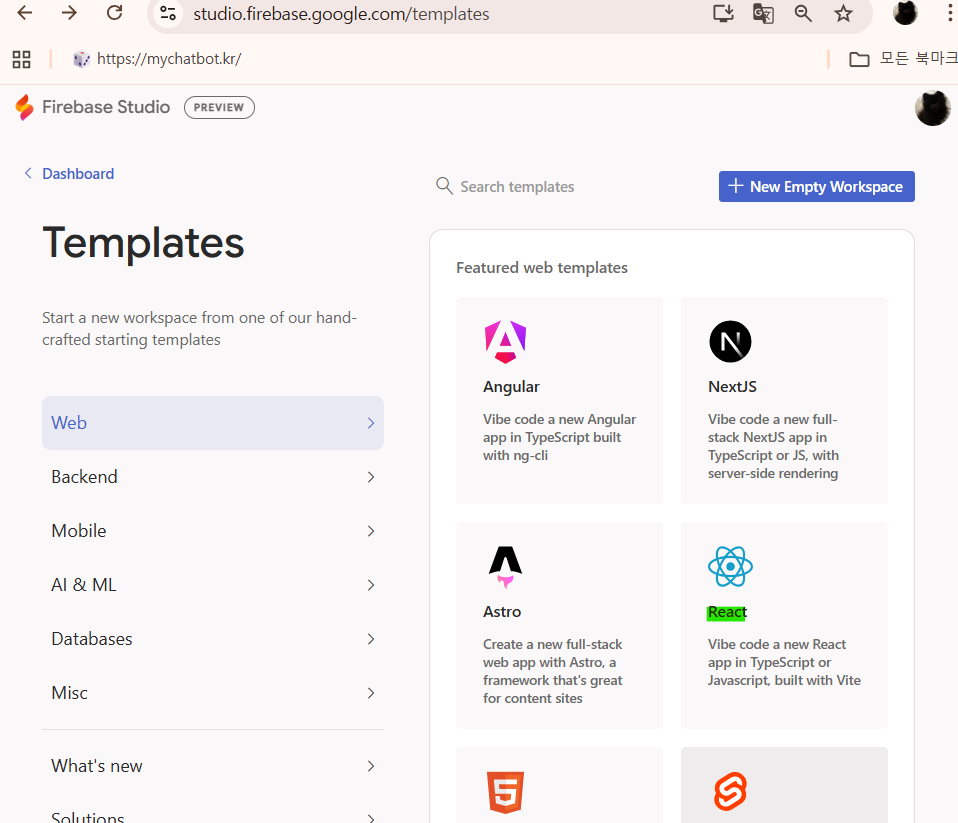
Task: Click the zoom magnifier icon in the address bar
Action: (x=803, y=13)
